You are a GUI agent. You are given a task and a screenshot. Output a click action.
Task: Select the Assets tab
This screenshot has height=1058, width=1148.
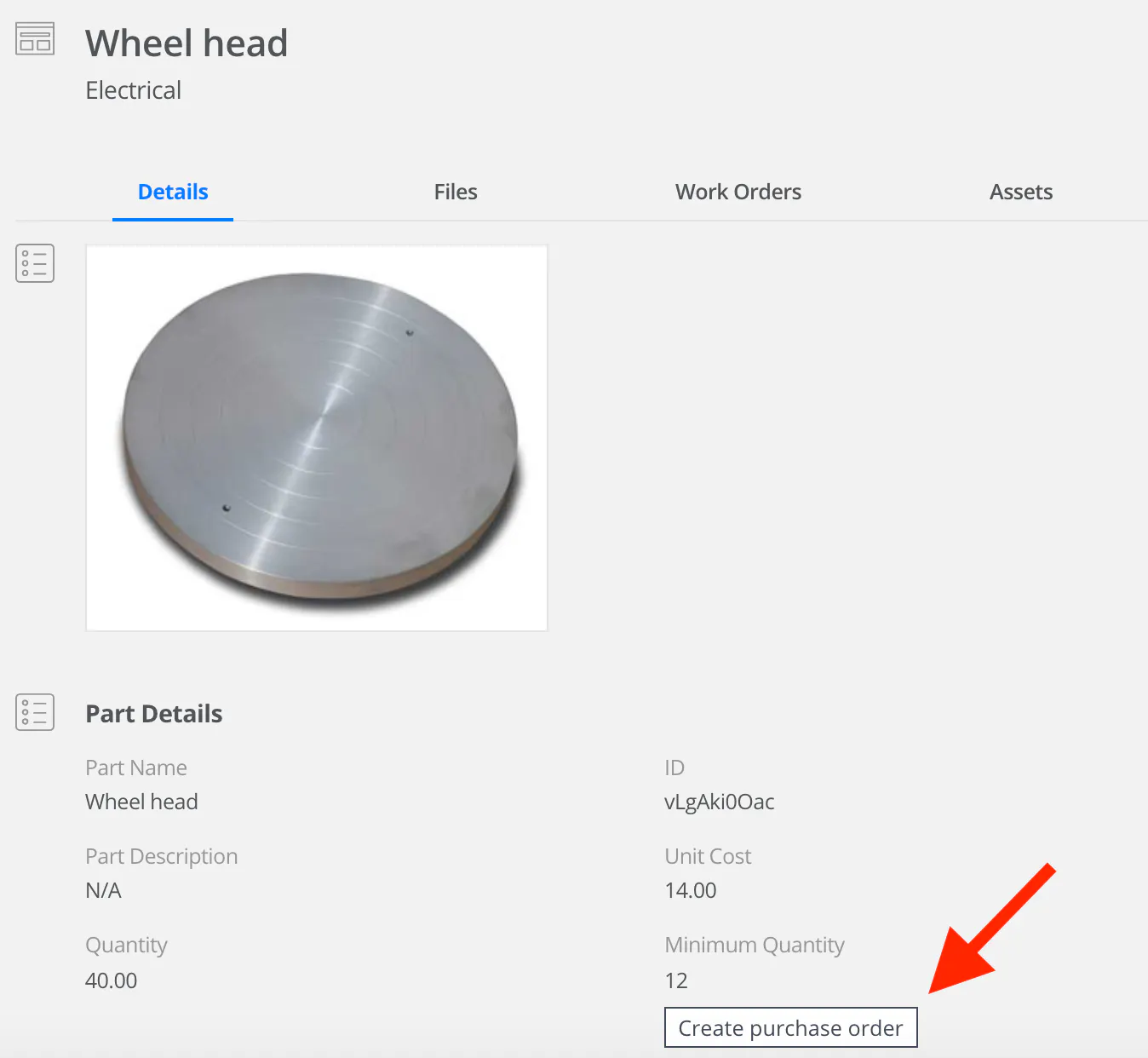(1020, 192)
